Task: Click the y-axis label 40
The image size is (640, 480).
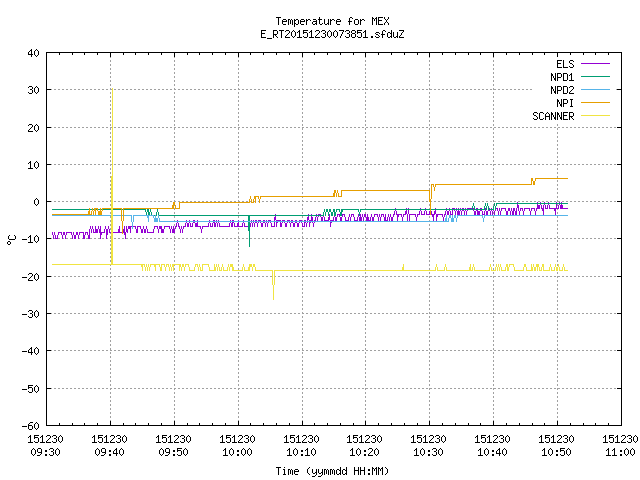Action: [33, 53]
